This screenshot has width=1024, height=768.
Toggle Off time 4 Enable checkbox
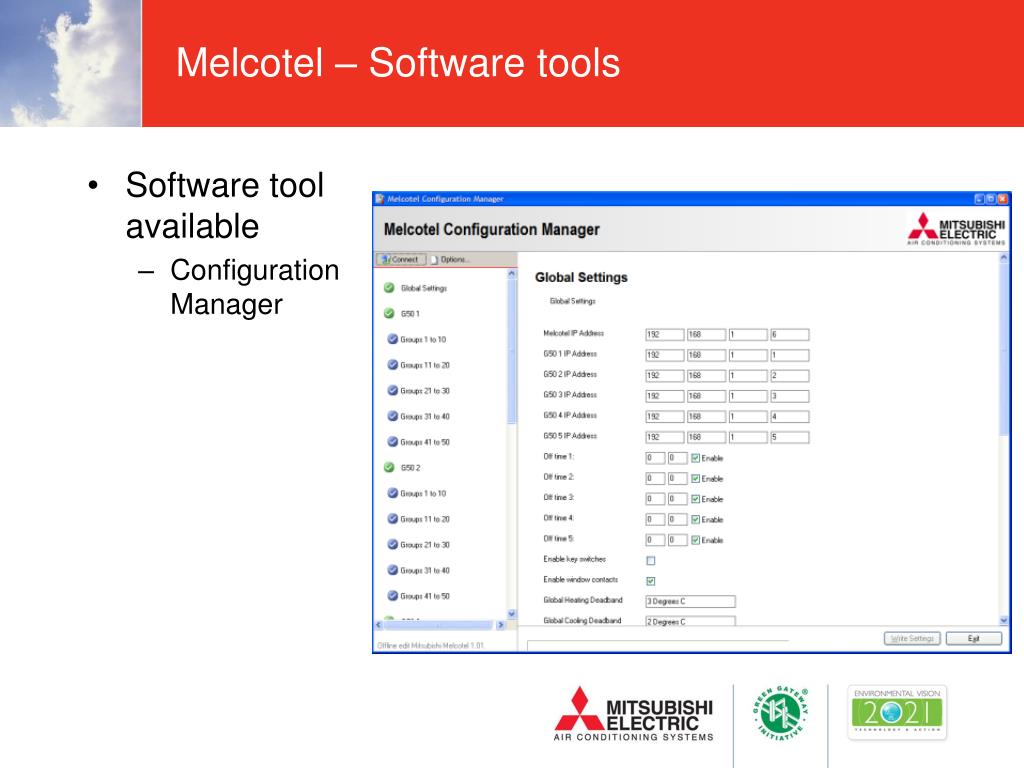(x=696, y=520)
